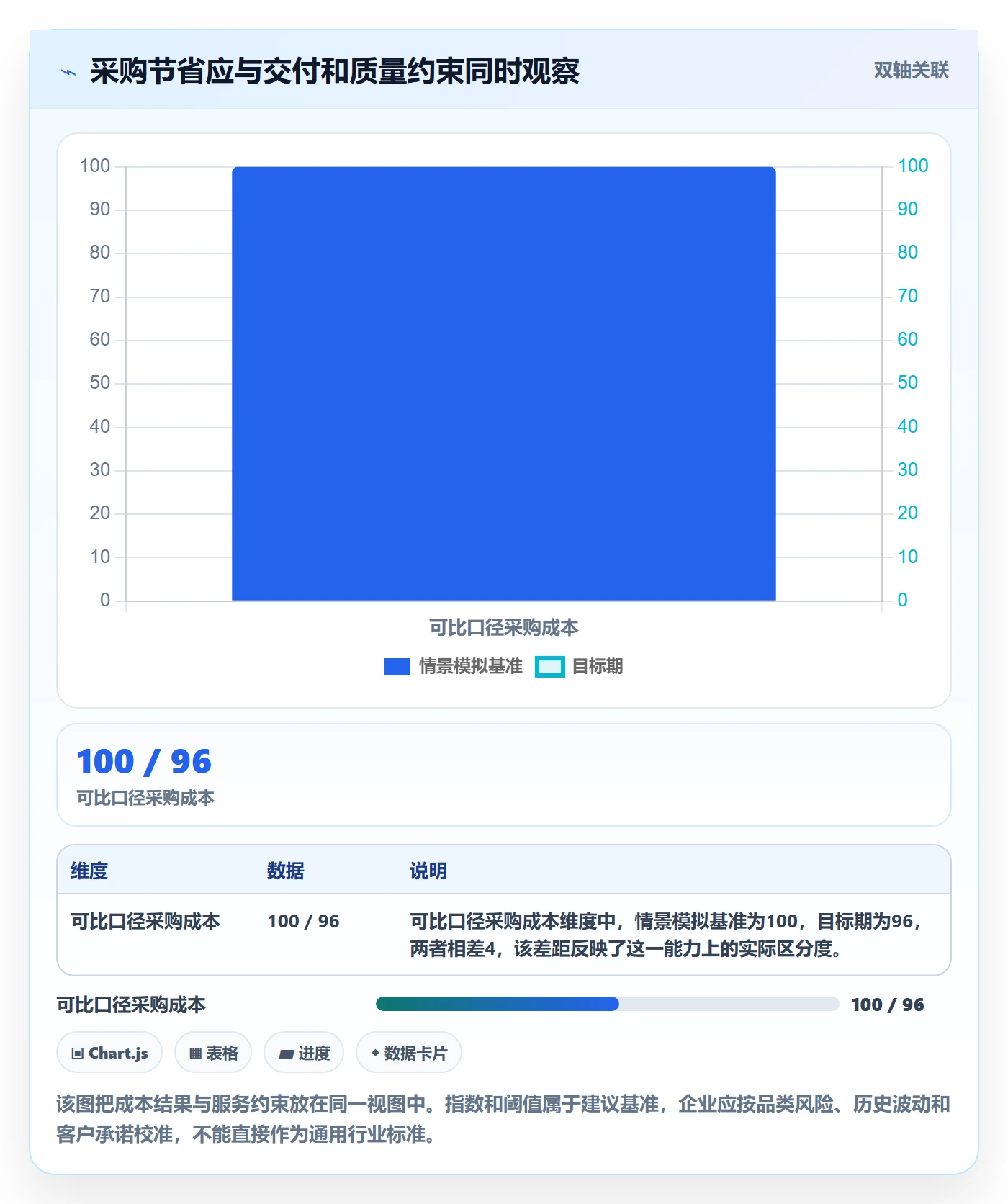Click the 可比口径采购成本 label left of progress bar

131,1005
